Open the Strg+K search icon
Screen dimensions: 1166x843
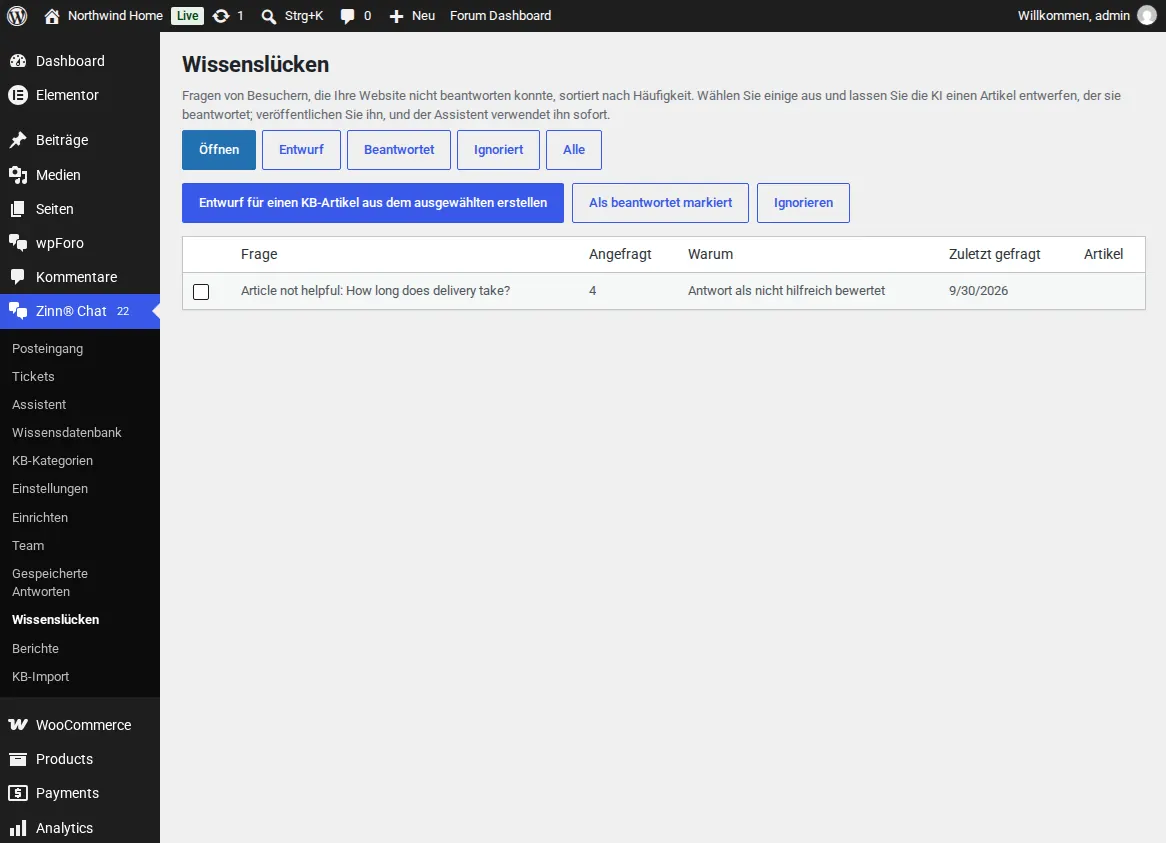coord(268,16)
